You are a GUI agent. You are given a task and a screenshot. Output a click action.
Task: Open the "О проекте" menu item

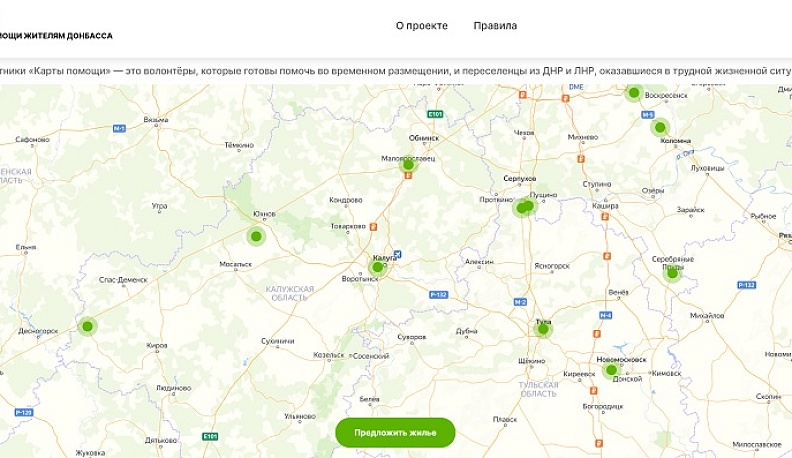tap(421, 26)
